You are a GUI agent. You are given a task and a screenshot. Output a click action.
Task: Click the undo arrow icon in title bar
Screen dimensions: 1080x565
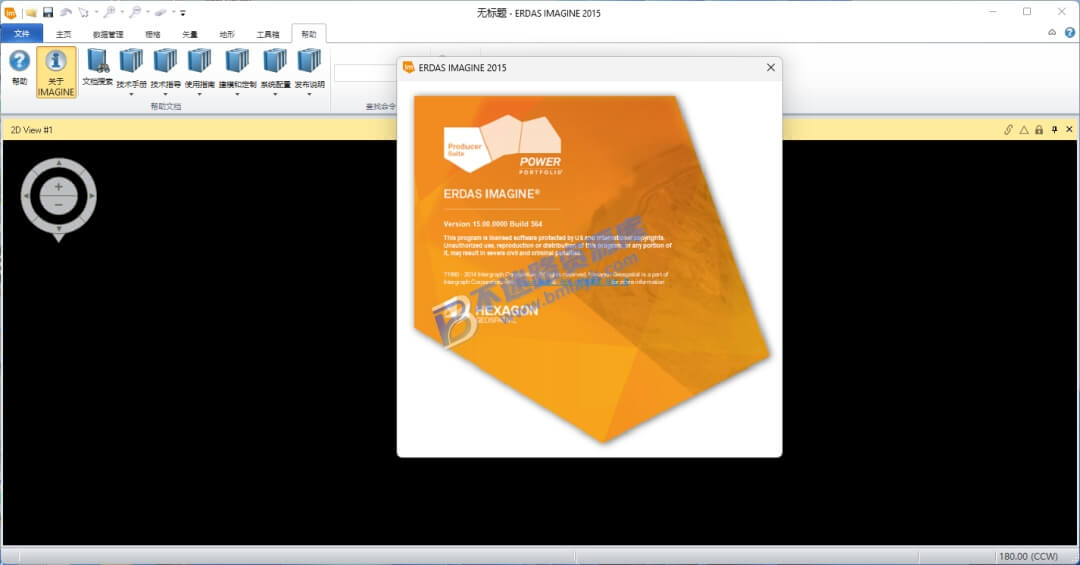click(66, 12)
